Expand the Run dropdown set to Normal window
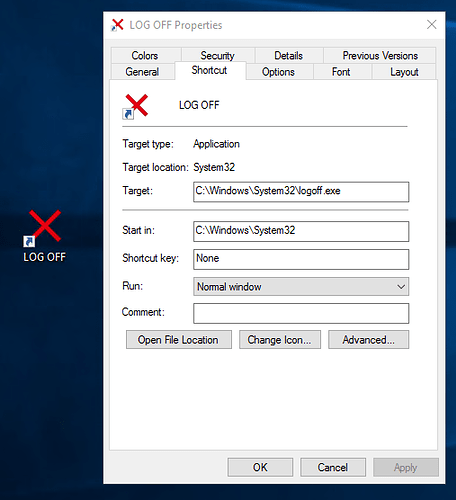This screenshot has height=500, width=456. coord(301,287)
